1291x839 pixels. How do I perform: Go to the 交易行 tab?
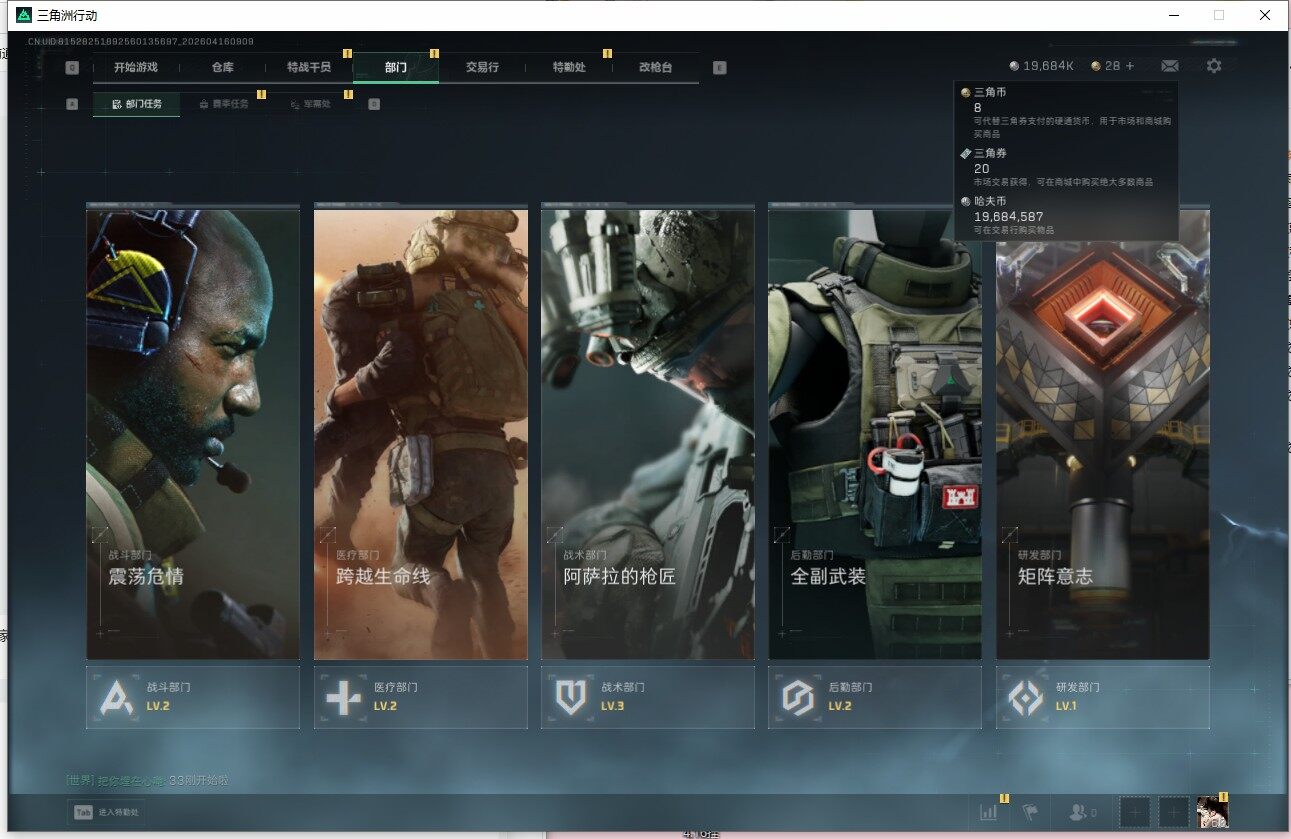482,67
